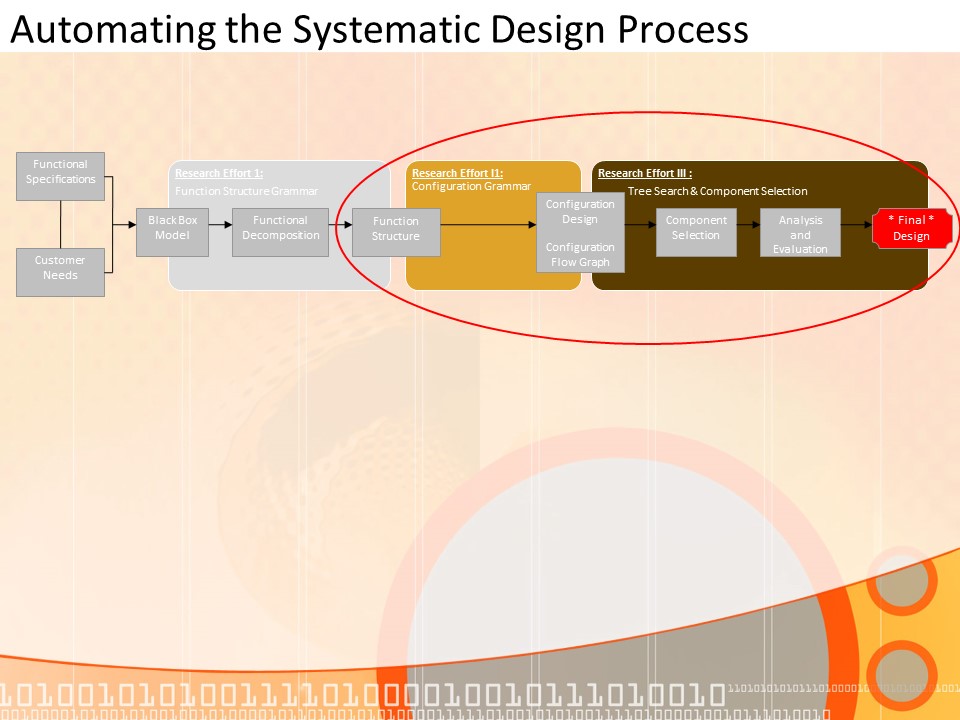Click Tree Search & Component Selection text
The width and height of the screenshot is (960, 720).
coord(717,191)
